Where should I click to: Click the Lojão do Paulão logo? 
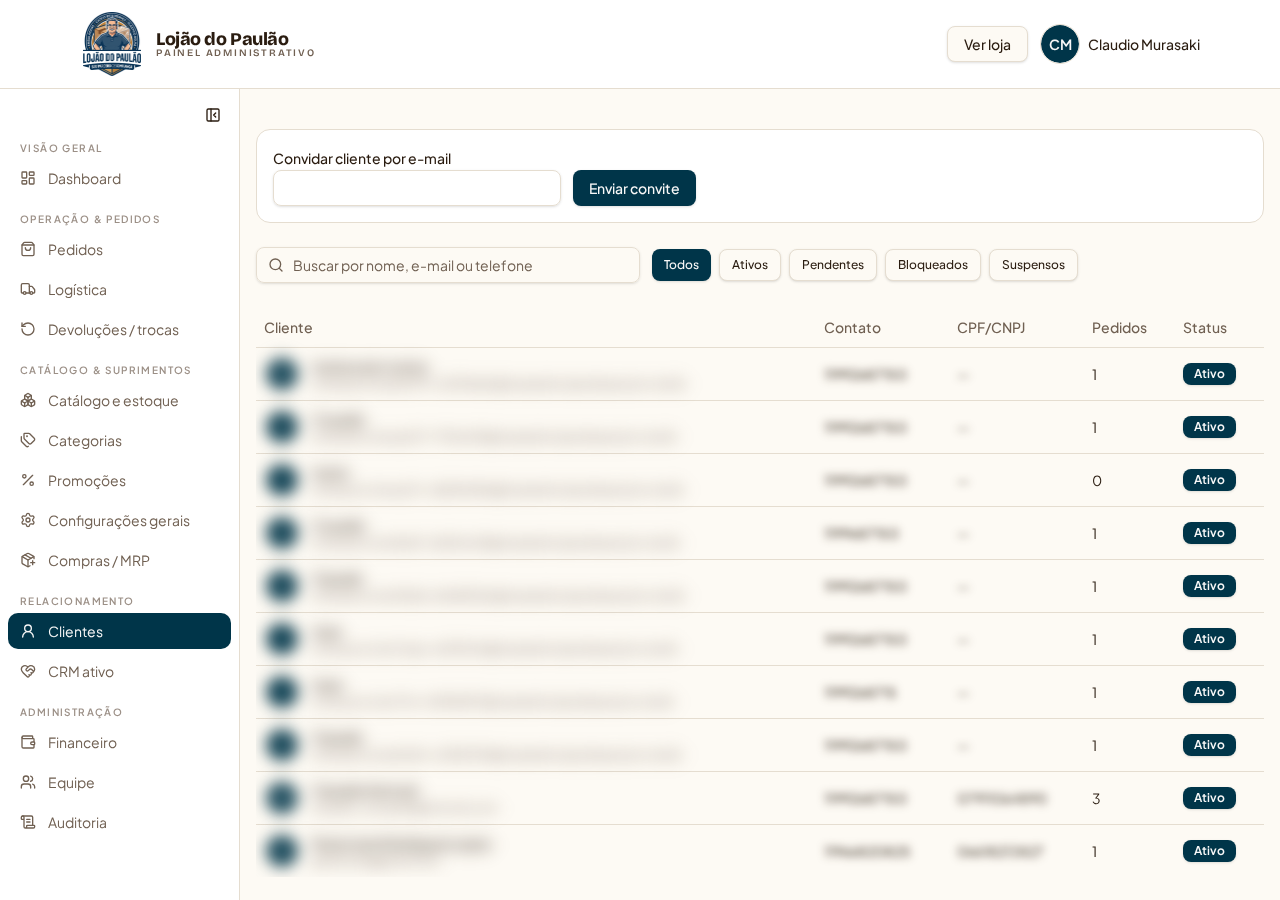point(112,44)
